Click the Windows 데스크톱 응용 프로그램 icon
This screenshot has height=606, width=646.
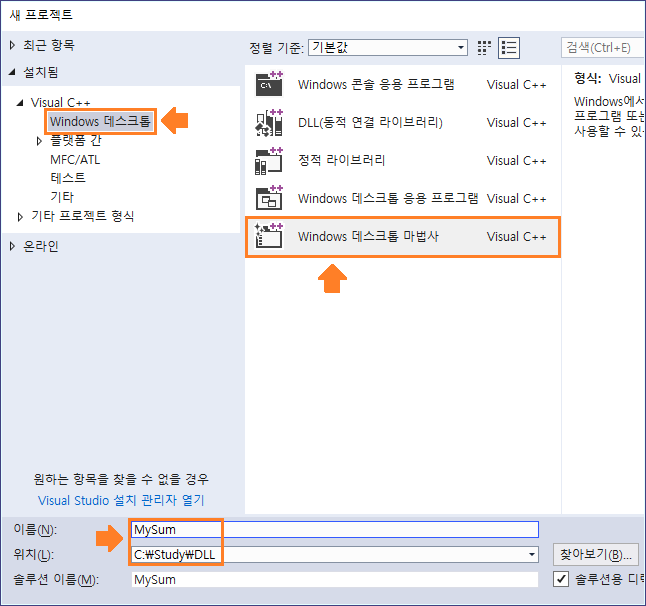pyautogui.click(x=269, y=198)
